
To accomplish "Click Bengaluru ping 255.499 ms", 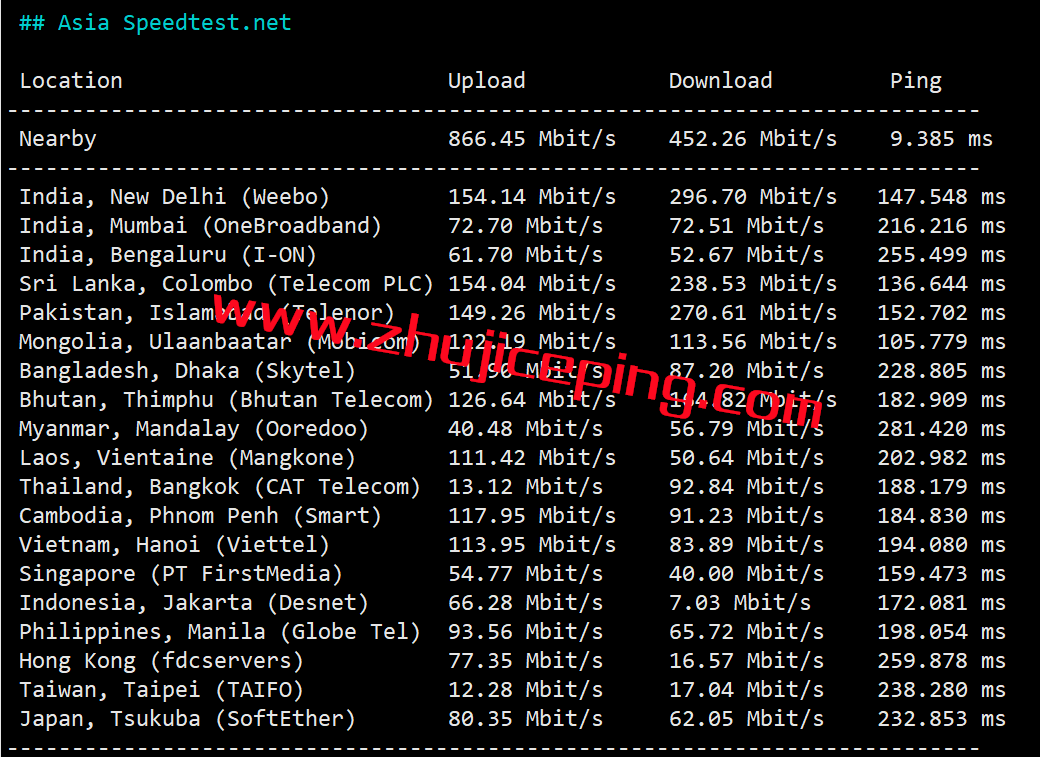I will 941,255.
